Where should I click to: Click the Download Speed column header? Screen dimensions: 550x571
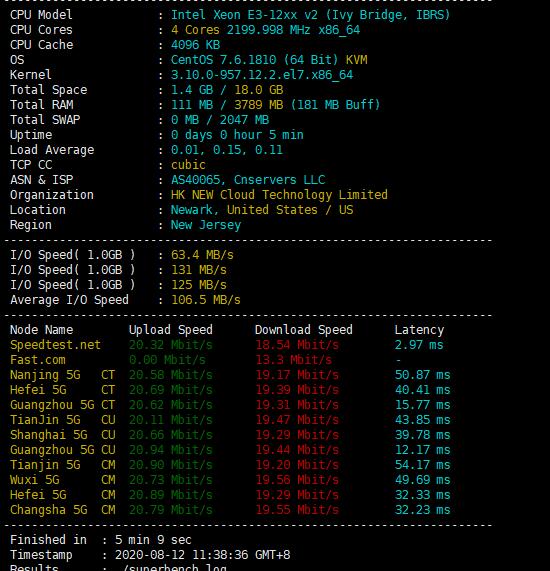pyautogui.click(x=304, y=330)
